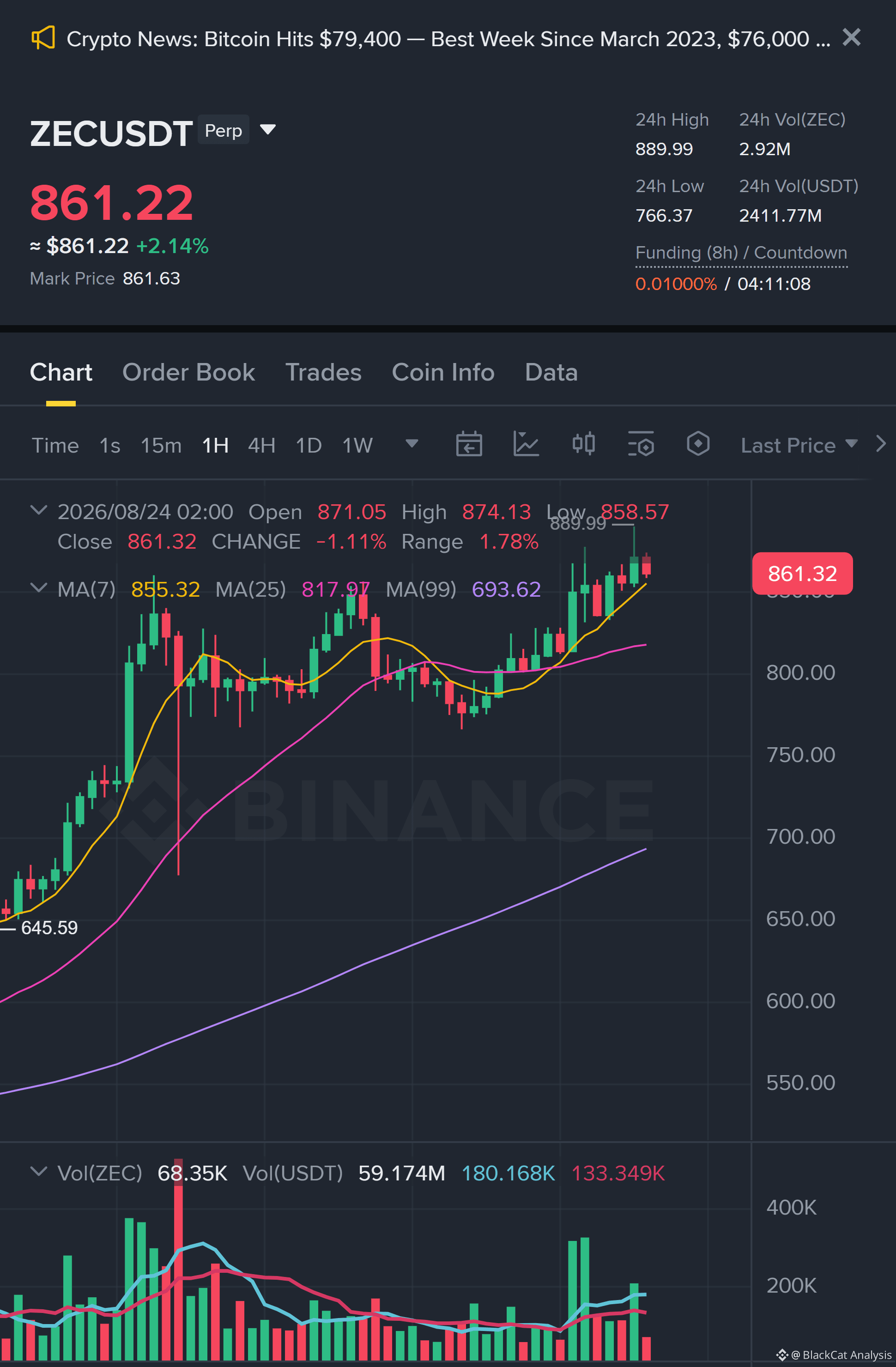Dismiss the Crypto News banner
The height and width of the screenshot is (1367, 896).
[851, 37]
